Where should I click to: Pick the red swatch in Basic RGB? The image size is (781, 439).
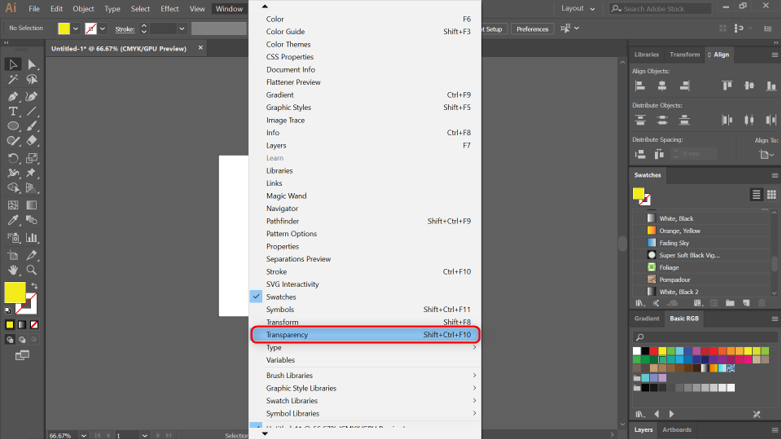pos(653,351)
